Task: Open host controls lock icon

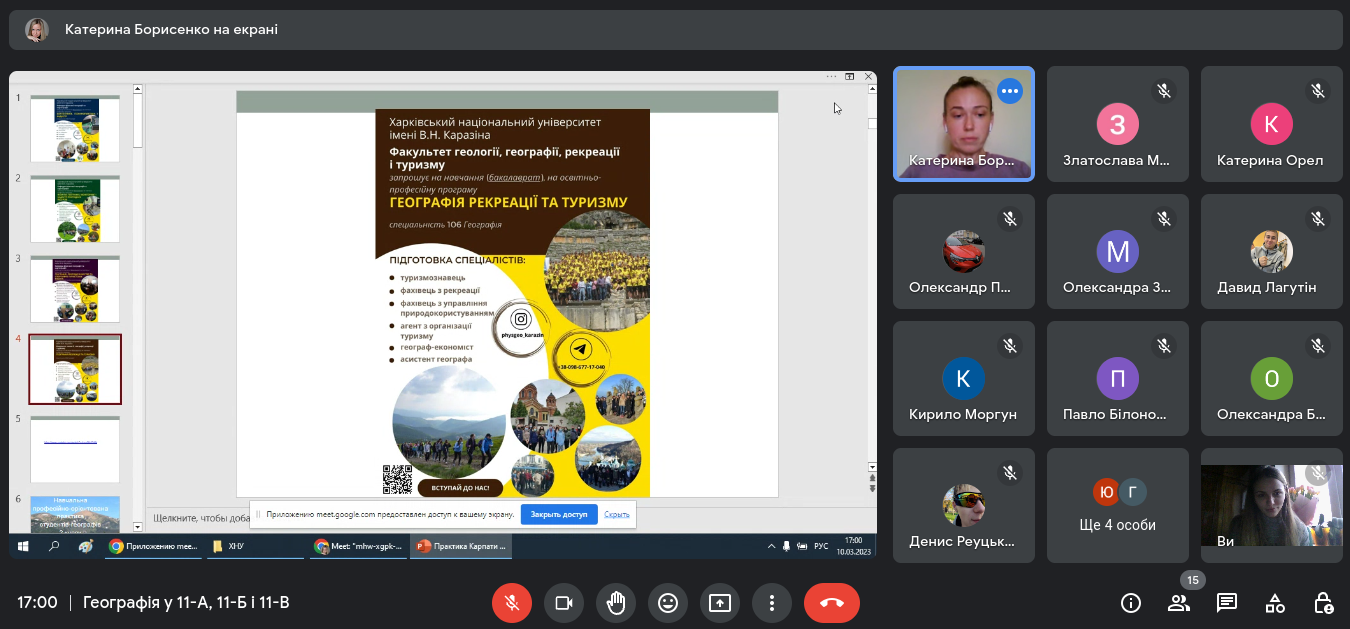Action: [x=1323, y=603]
